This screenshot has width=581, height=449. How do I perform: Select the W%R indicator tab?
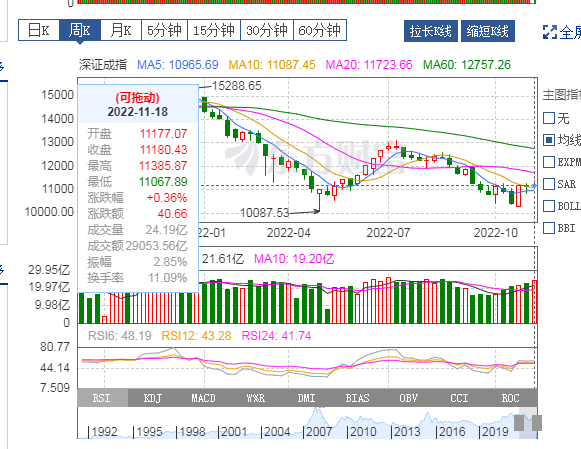click(x=255, y=398)
